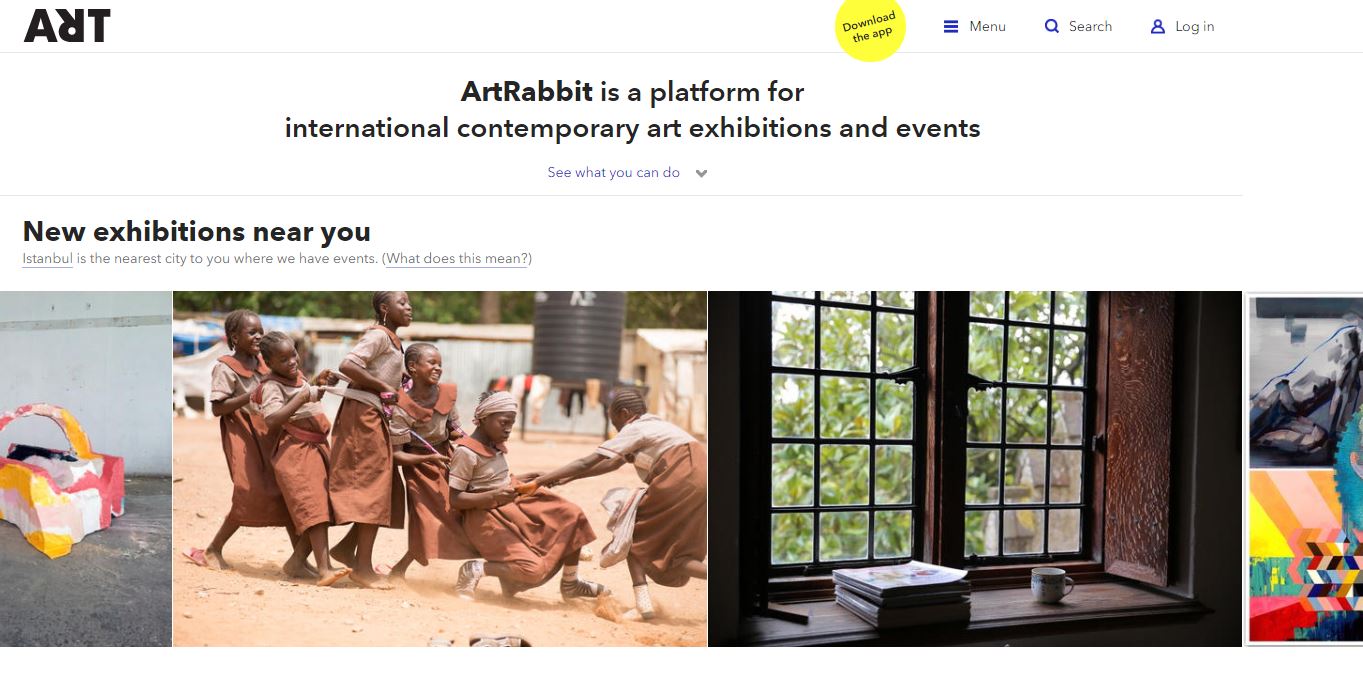Click the magnifying glass search icon
This screenshot has height=696, width=1363.
[1052, 27]
